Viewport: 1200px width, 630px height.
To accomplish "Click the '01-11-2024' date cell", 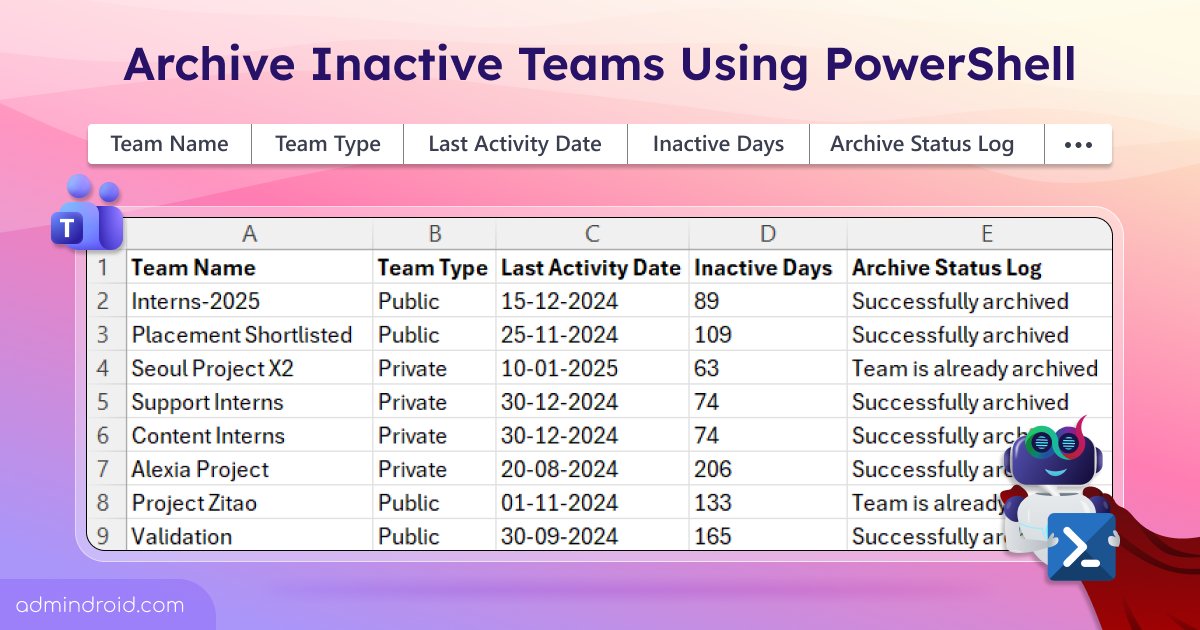I will click(592, 503).
